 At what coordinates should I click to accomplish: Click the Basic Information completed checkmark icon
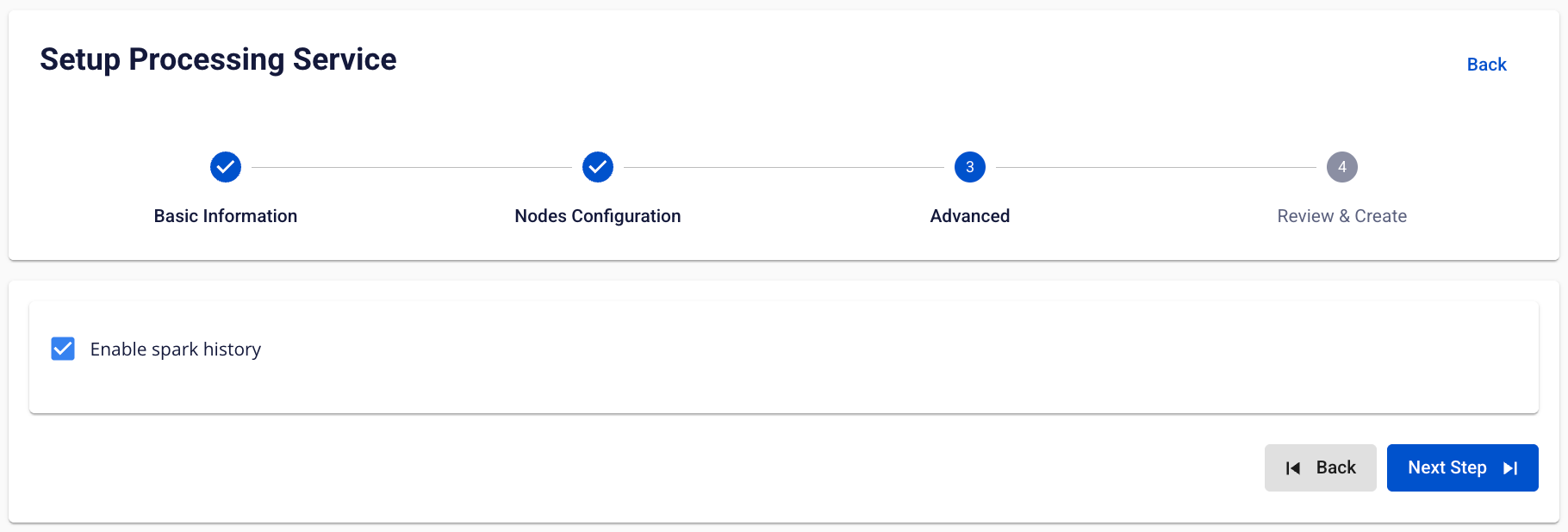coord(226,167)
